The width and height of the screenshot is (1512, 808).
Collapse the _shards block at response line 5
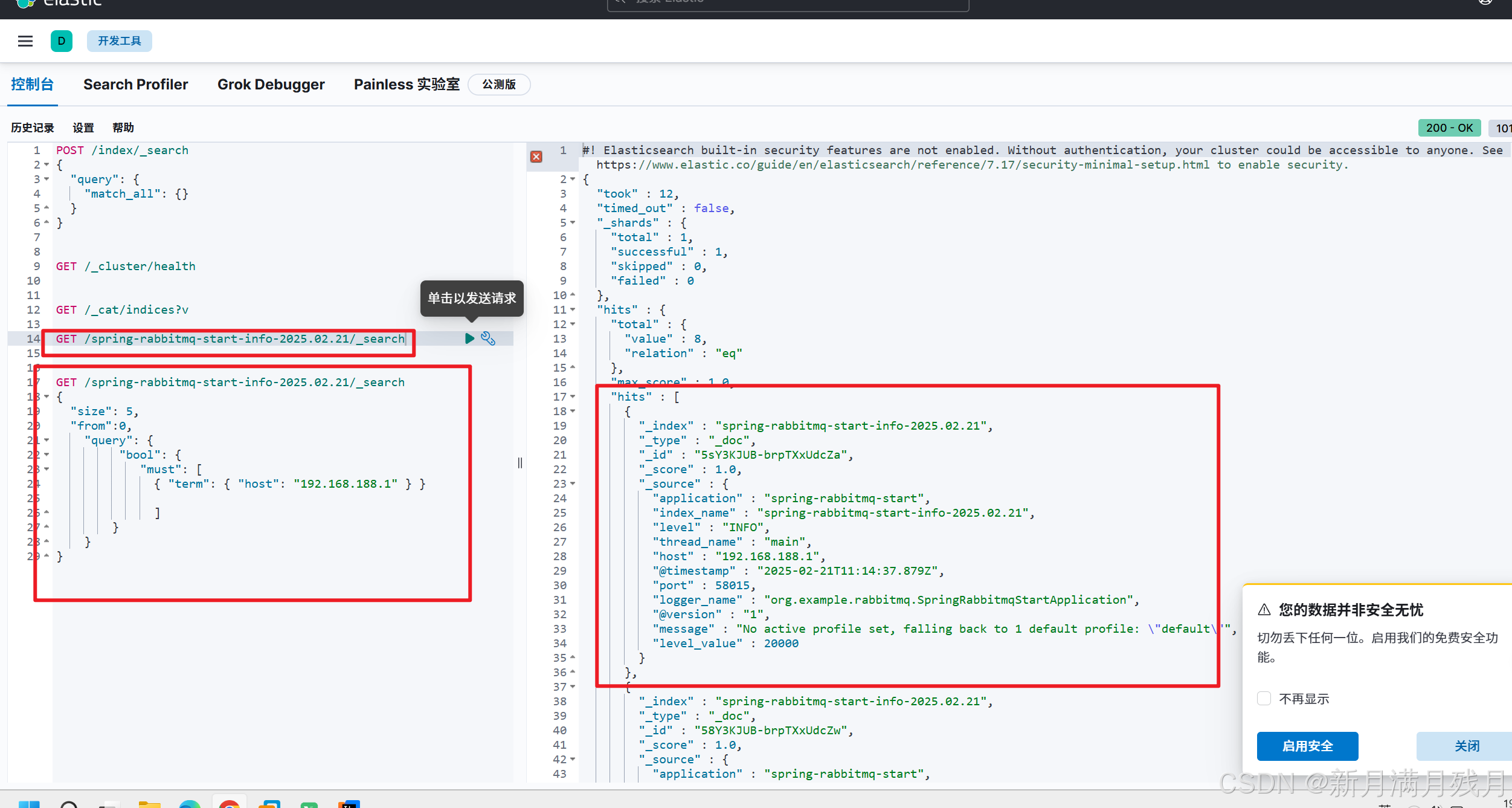coord(573,223)
